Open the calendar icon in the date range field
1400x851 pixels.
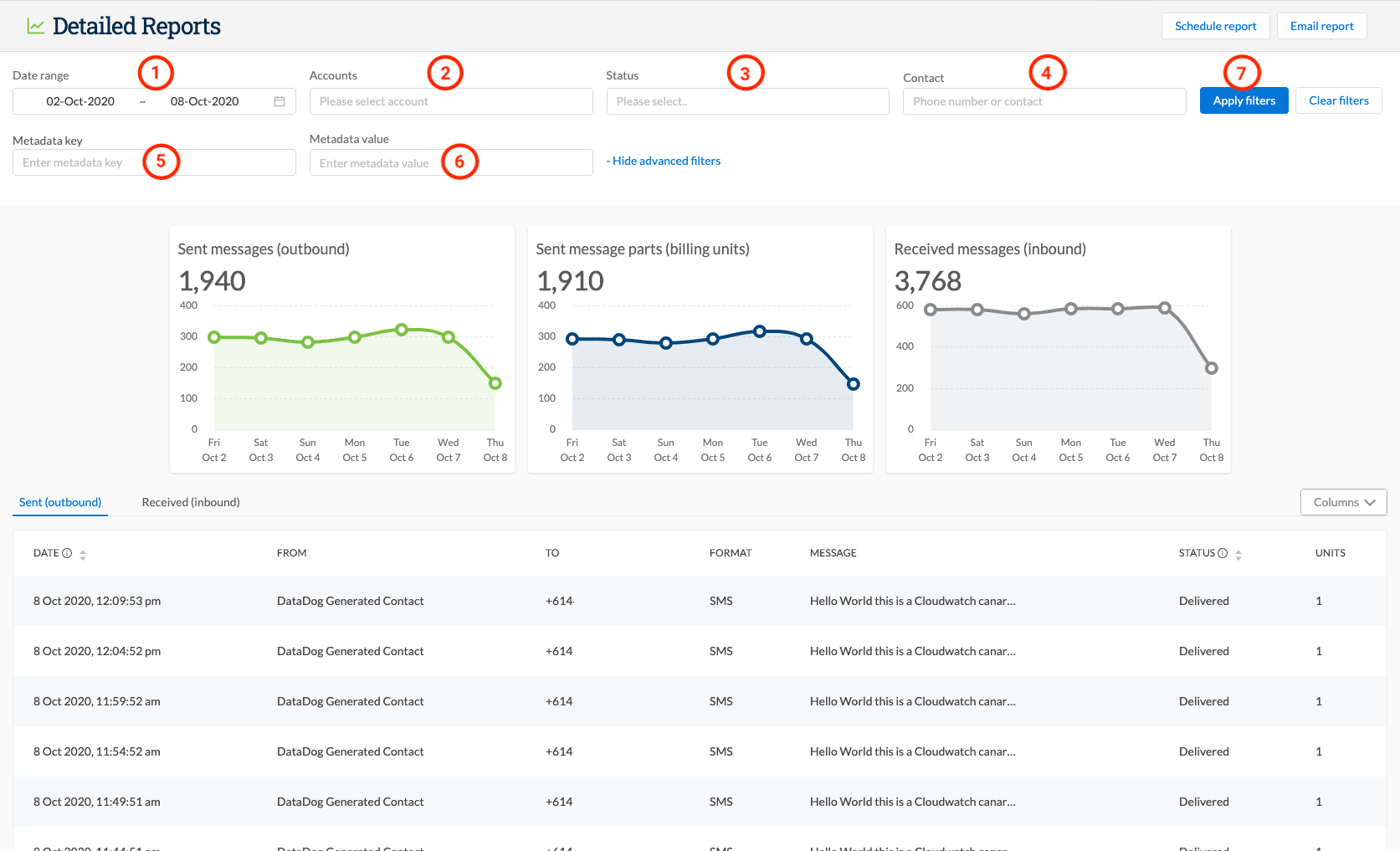(x=279, y=100)
